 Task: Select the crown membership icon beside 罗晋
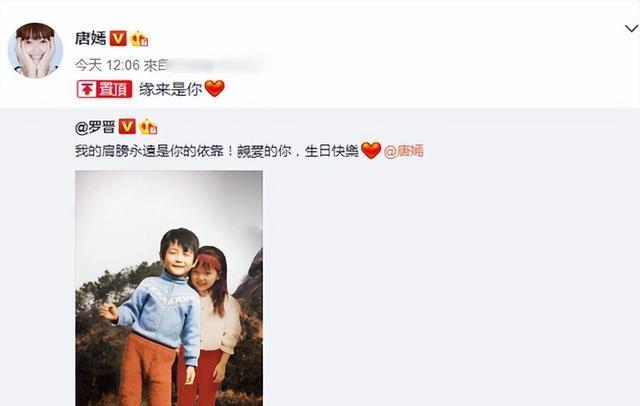(148, 127)
